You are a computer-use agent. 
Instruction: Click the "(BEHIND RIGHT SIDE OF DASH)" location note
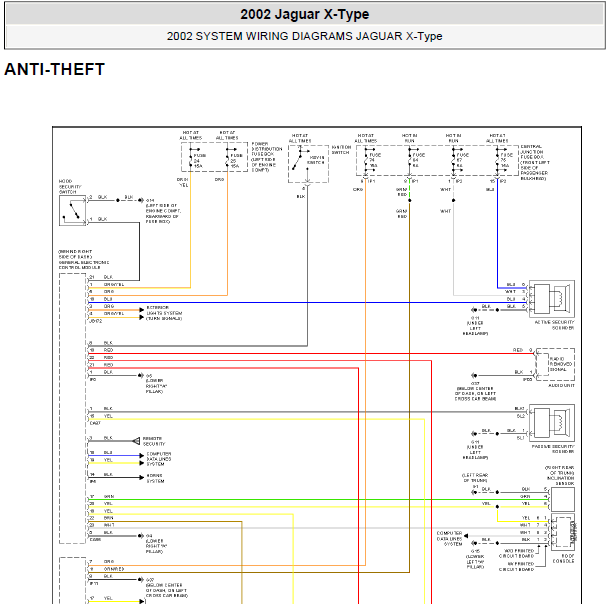[75, 254]
